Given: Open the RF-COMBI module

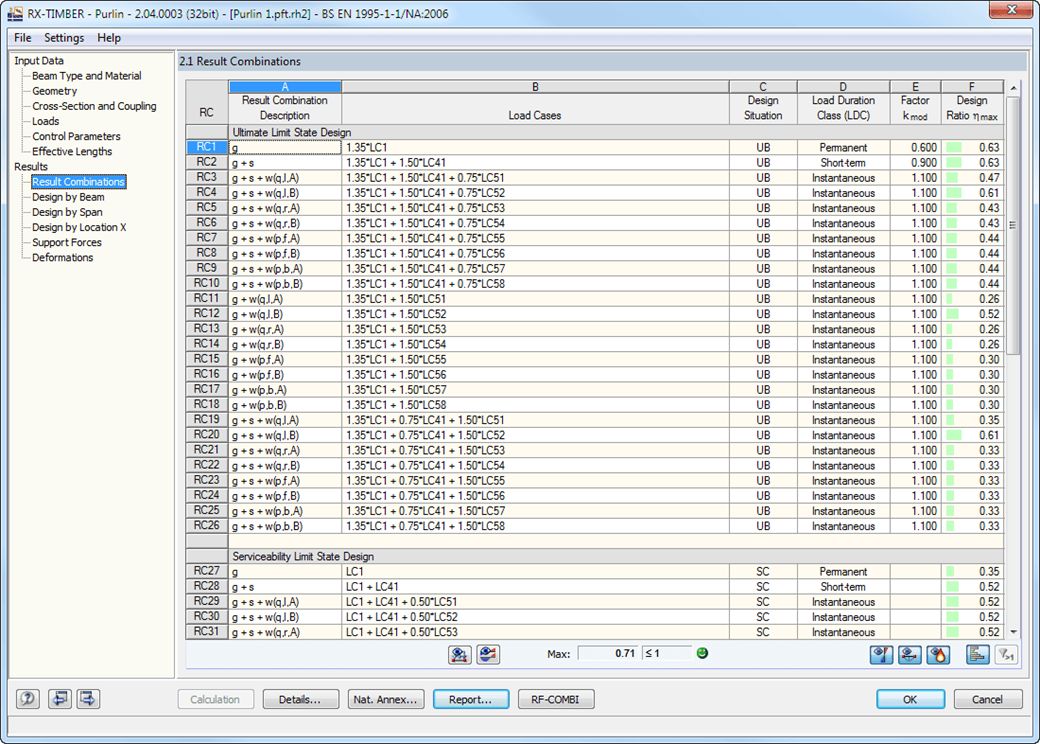Looking at the screenshot, I should [x=555, y=699].
